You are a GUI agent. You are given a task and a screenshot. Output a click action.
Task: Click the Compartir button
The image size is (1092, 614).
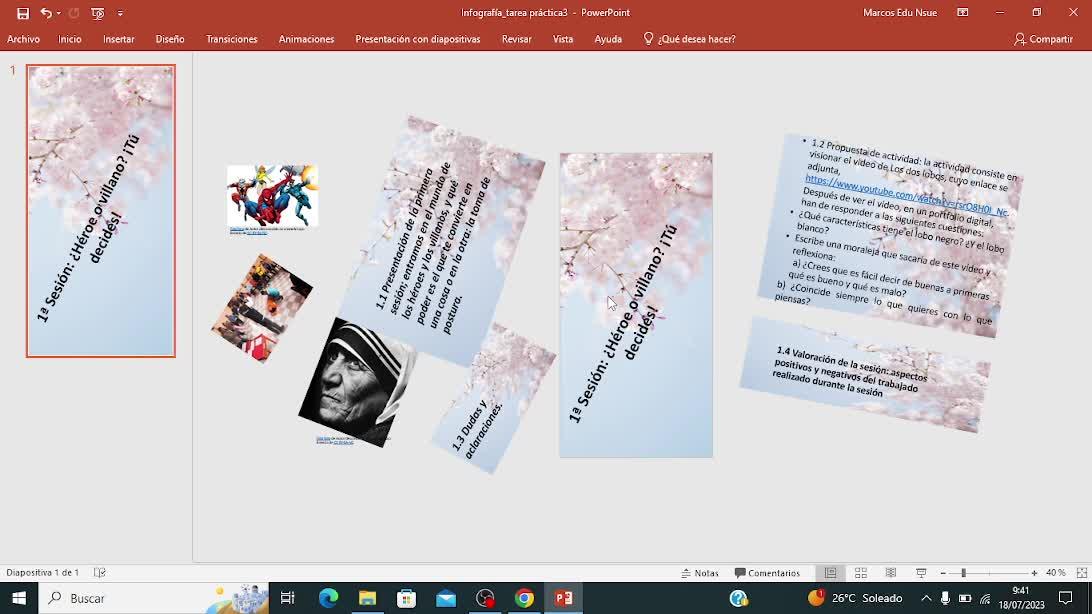(1043, 39)
